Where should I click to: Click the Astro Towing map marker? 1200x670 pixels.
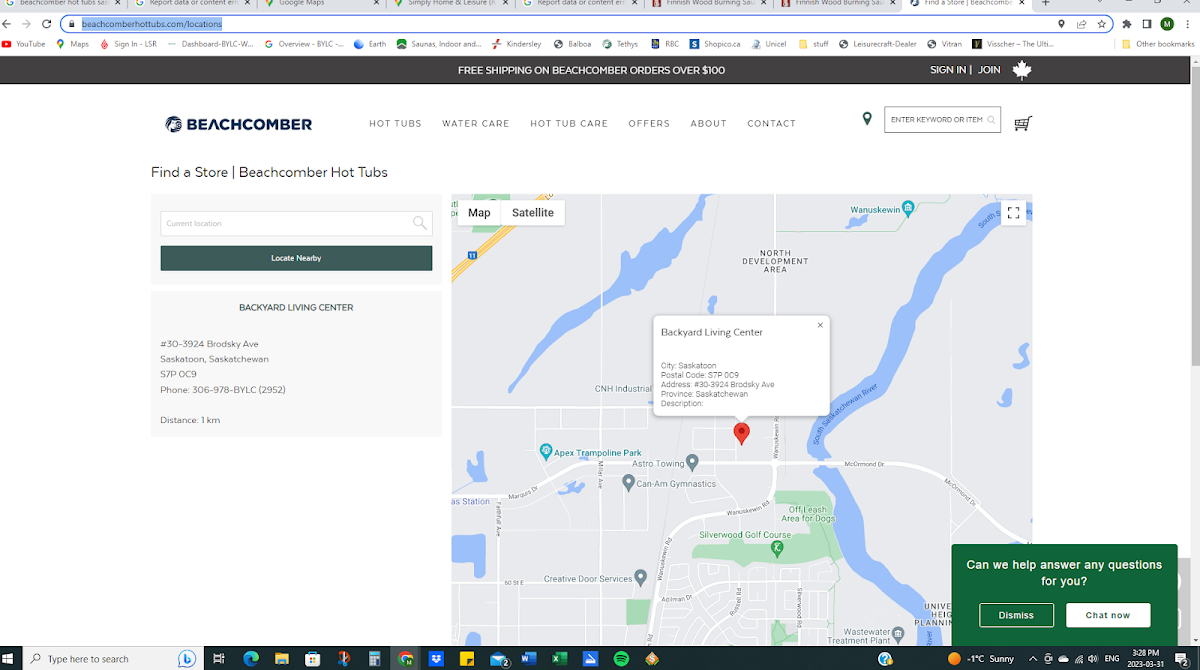point(693,463)
